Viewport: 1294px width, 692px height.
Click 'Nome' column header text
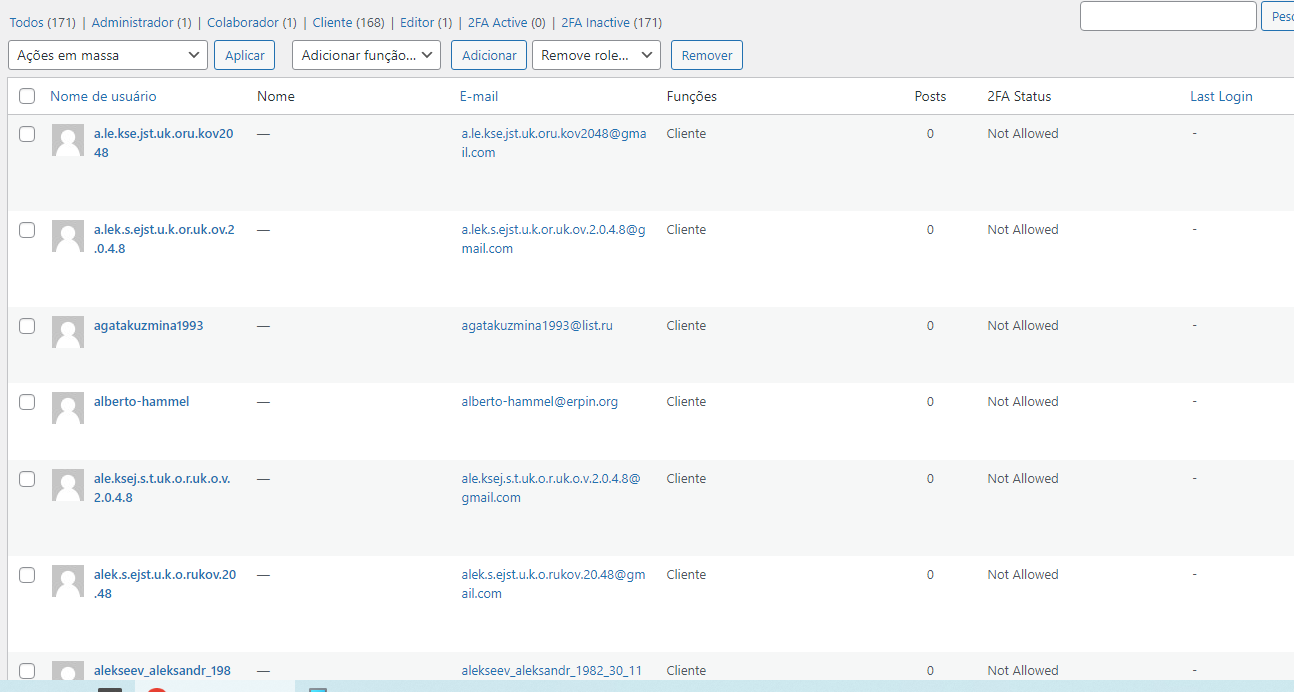[276, 96]
